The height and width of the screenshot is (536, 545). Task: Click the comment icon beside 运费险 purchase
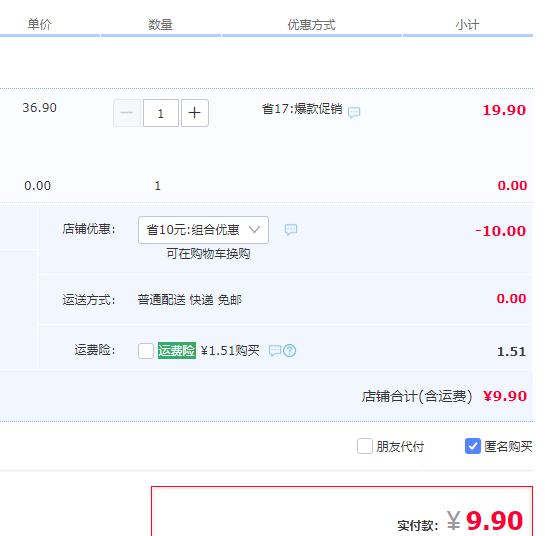click(x=275, y=351)
